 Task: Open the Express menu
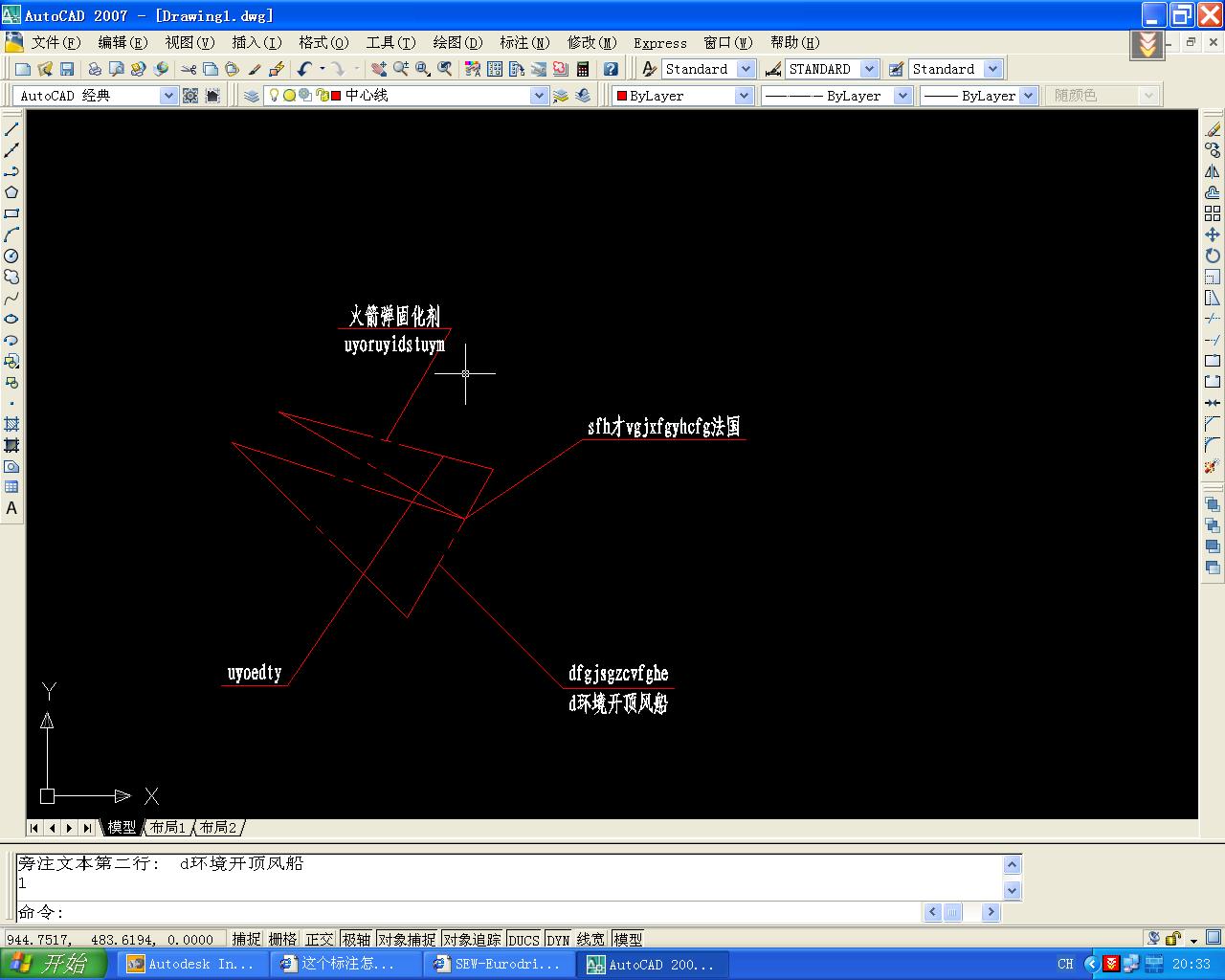point(660,42)
